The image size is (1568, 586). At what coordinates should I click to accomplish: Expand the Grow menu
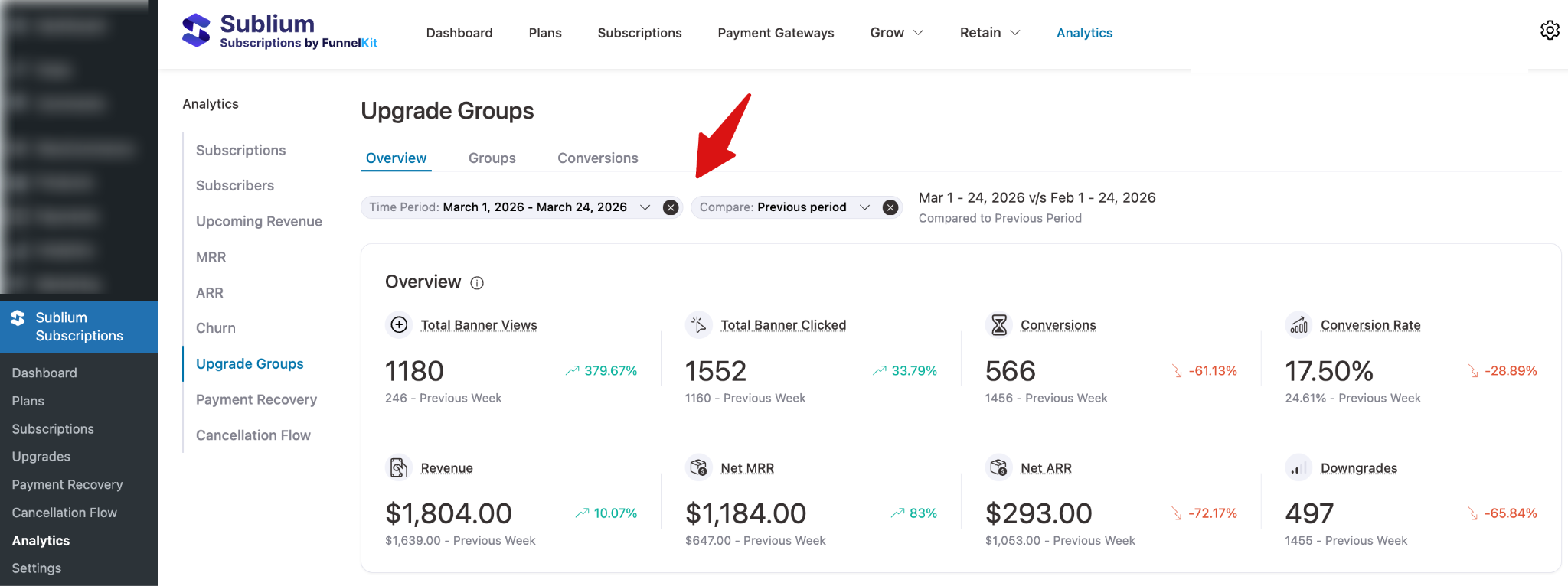click(897, 33)
